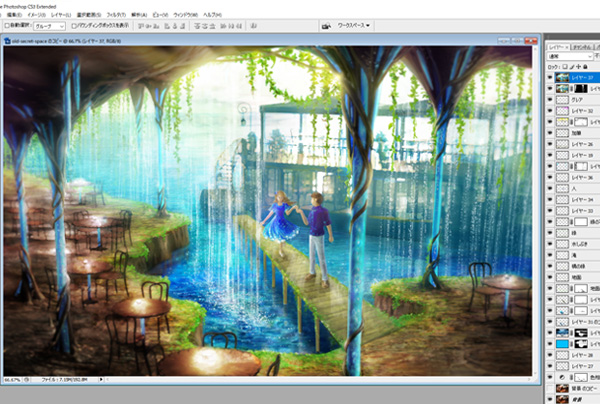Click the black layer mask thumbnail near the top
This screenshot has width=600, height=404.
tap(582, 89)
